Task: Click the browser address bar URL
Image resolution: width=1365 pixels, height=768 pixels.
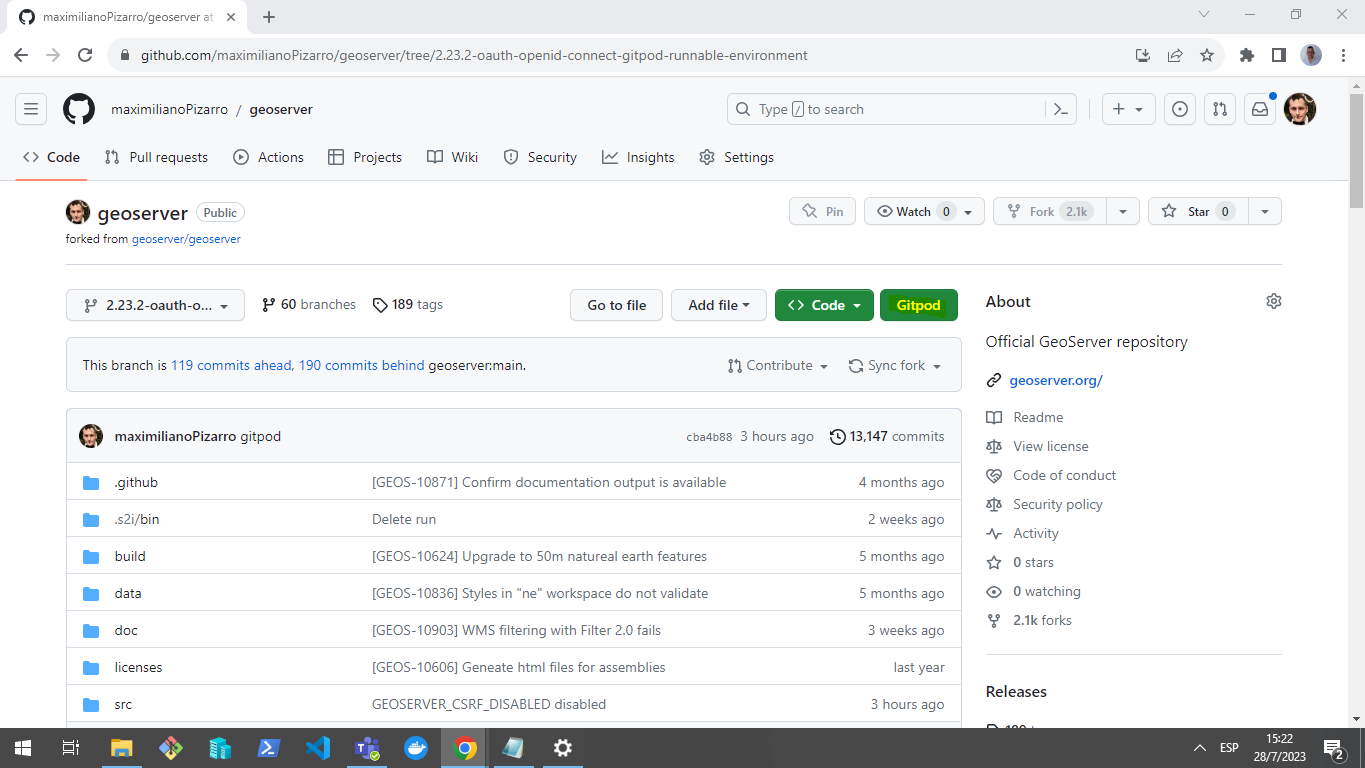Action: 474,55
